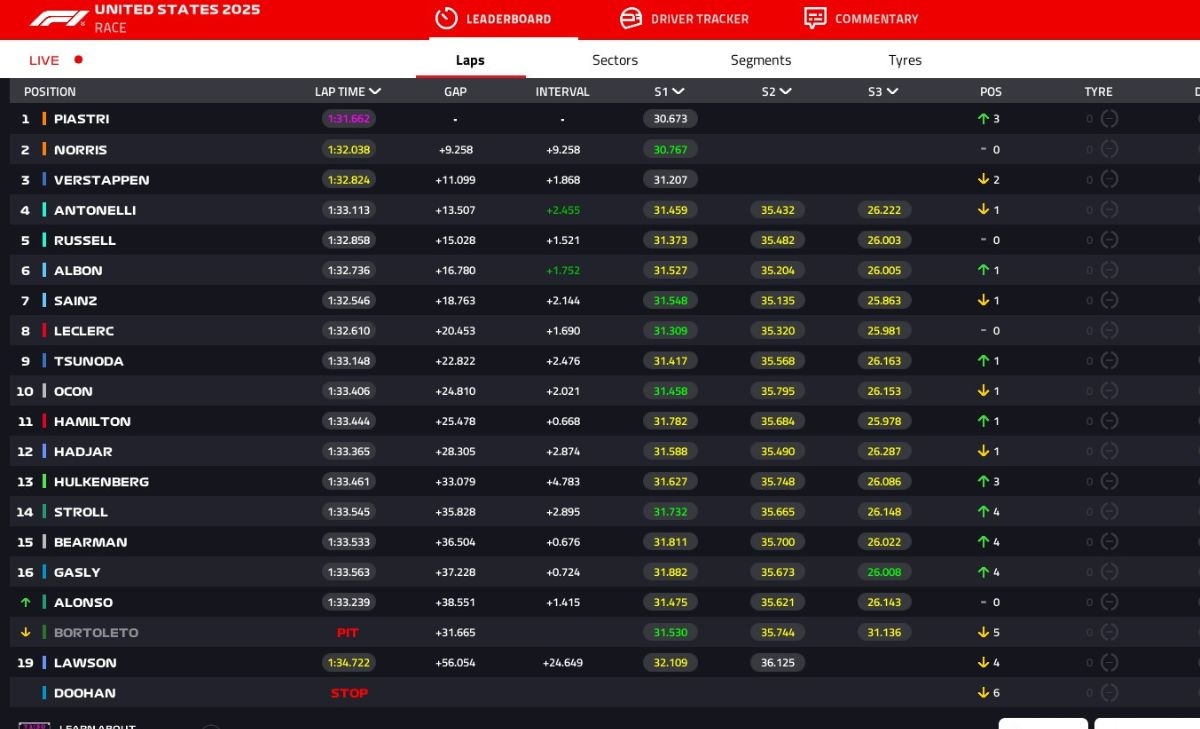
Task: Open the S3 column chevron dropdown
Action: pyautogui.click(x=892, y=91)
